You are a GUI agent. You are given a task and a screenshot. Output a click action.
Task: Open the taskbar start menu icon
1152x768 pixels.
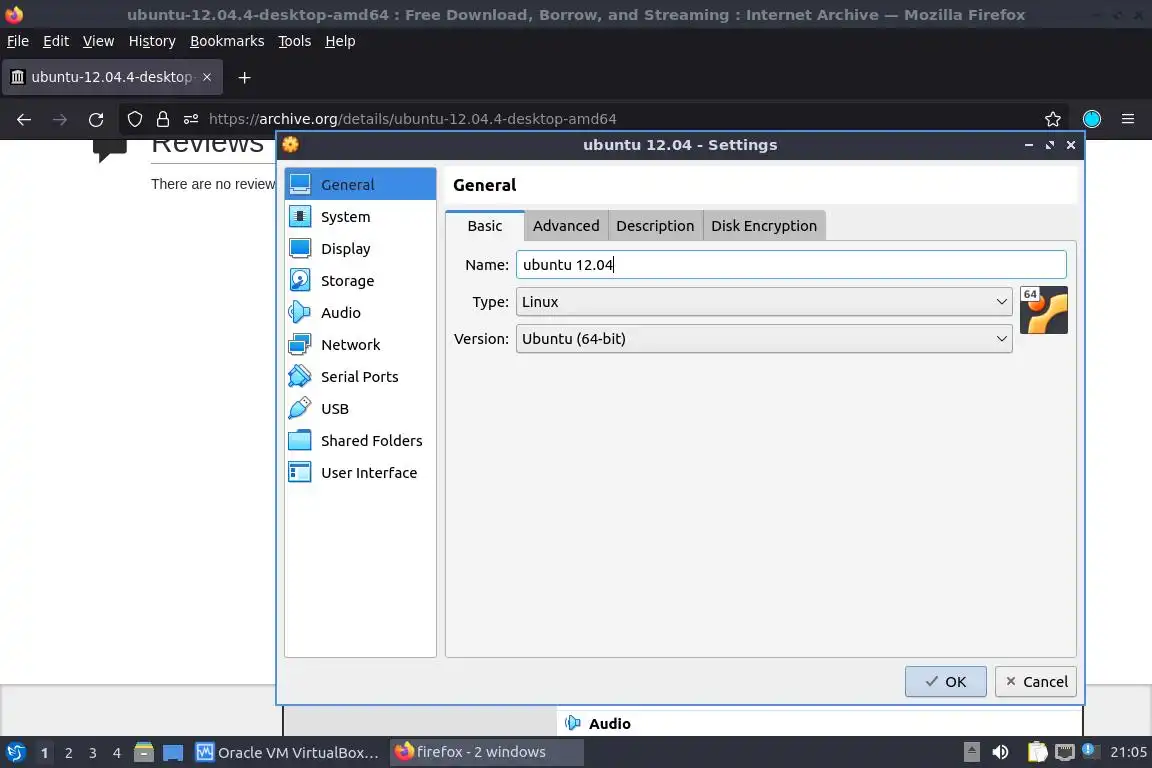tap(16, 753)
